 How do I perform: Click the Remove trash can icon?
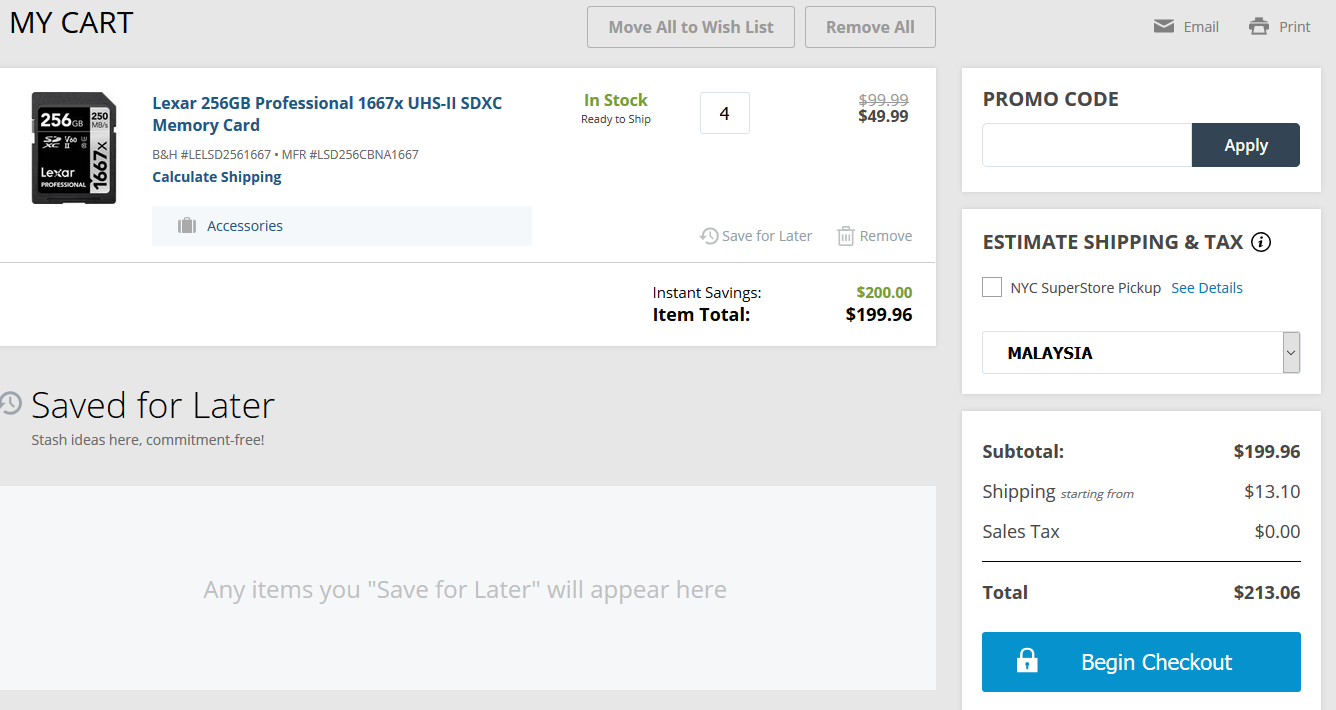point(846,236)
